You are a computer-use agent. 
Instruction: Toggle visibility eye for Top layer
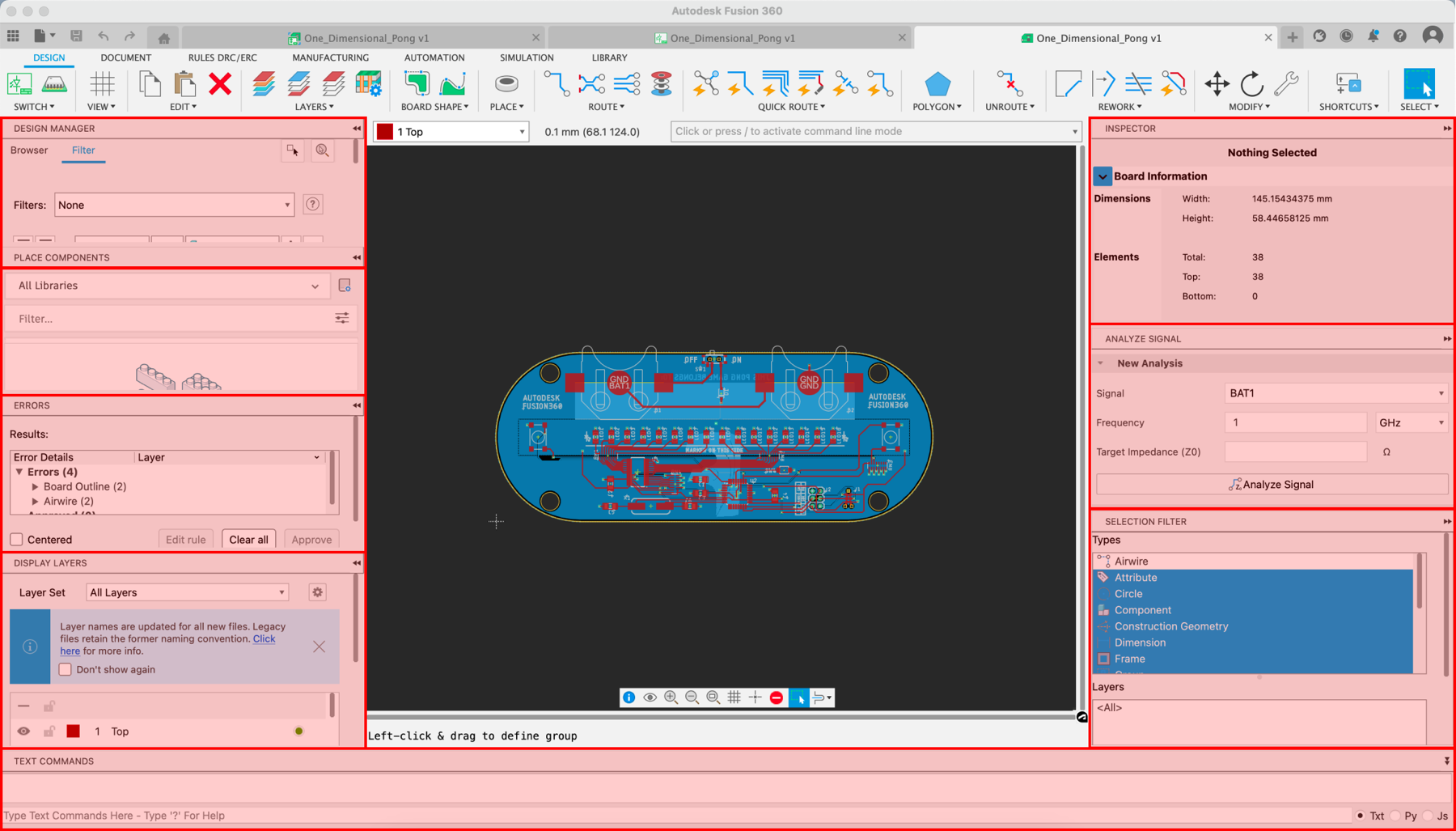coord(23,731)
